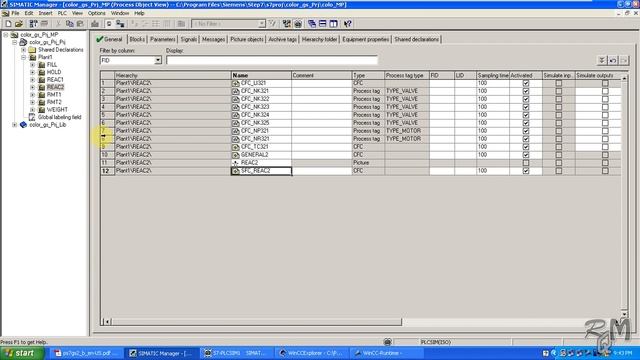Click the Cascade windows toolbar icon
640x360 pixels.
312,24
